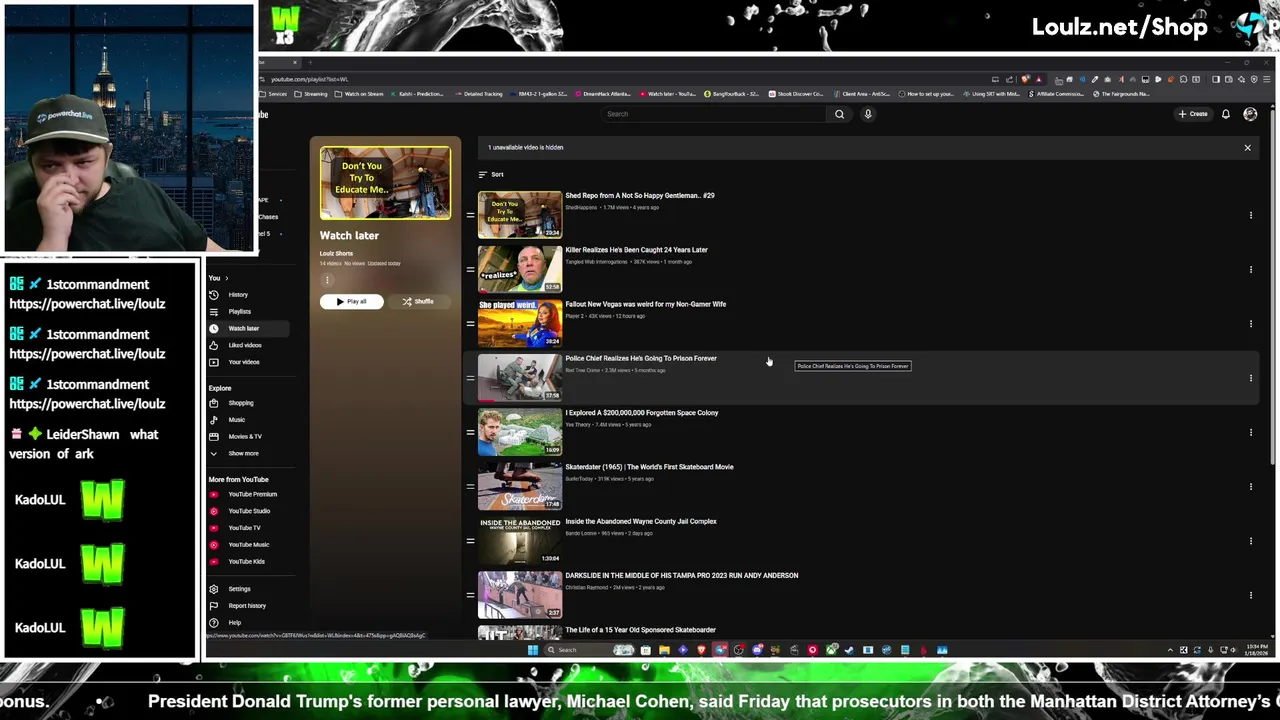Start voice search with the microphone icon
The image size is (1280, 720).
868,114
